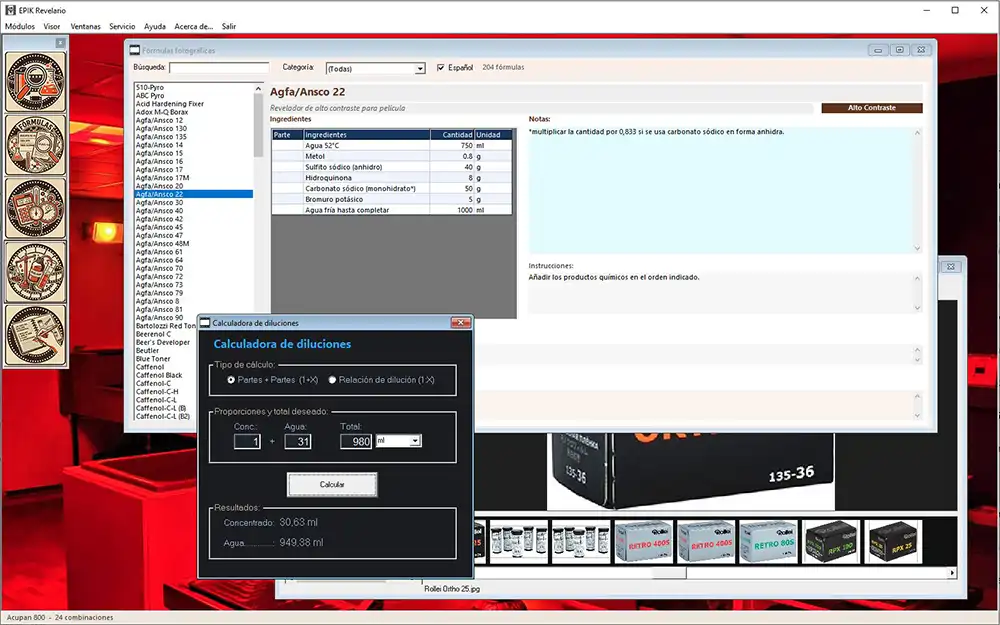Open the Servicio menu
The height and width of the screenshot is (625, 1000).
pos(122,26)
